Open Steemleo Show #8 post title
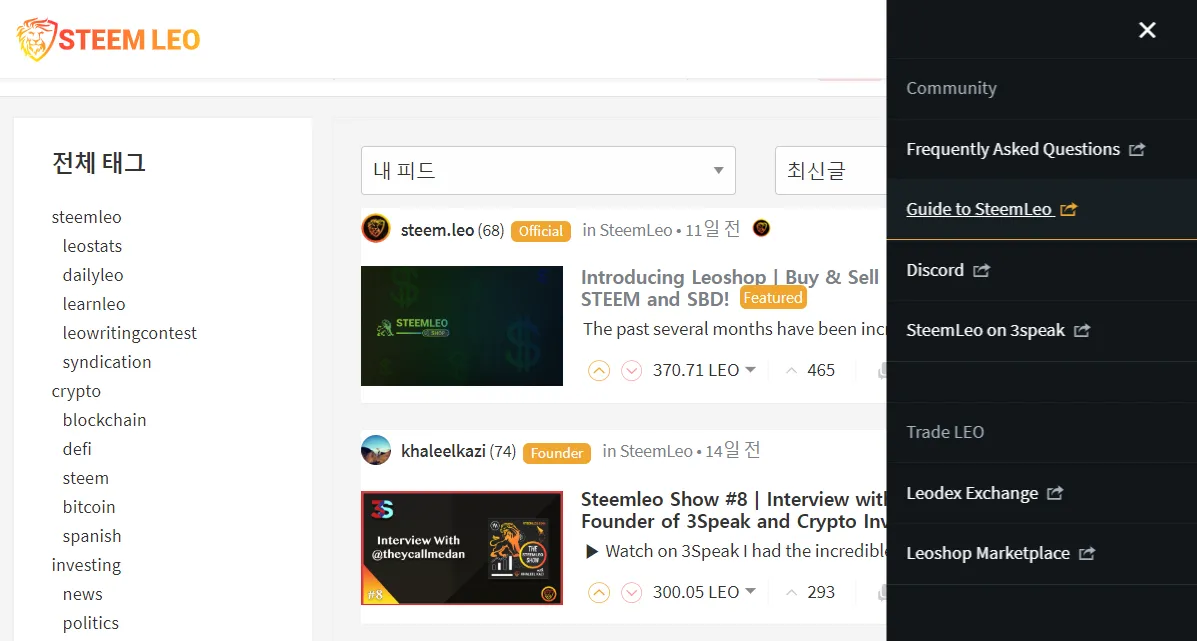This screenshot has height=641, width=1197. [x=733, y=510]
